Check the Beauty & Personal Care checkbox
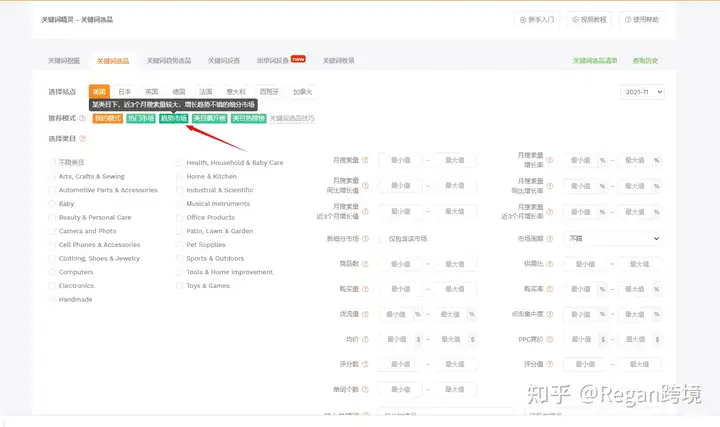Screen dimensions: 720x427 click(x=52, y=218)
